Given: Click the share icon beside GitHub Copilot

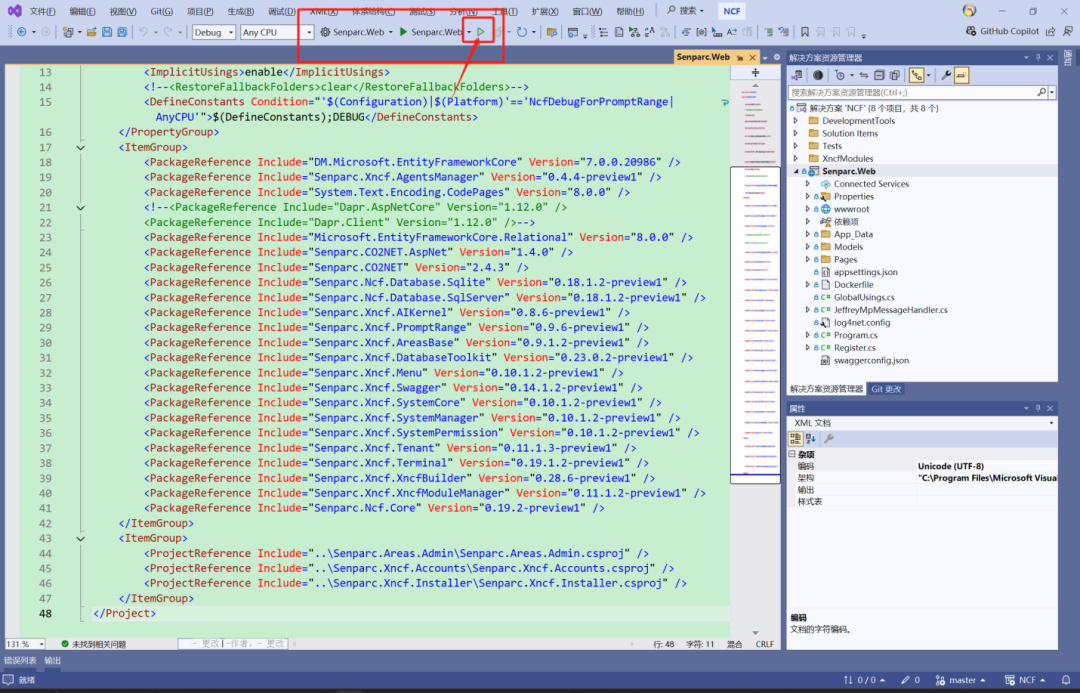Looking at the screenshot, I should (1050, 32).
